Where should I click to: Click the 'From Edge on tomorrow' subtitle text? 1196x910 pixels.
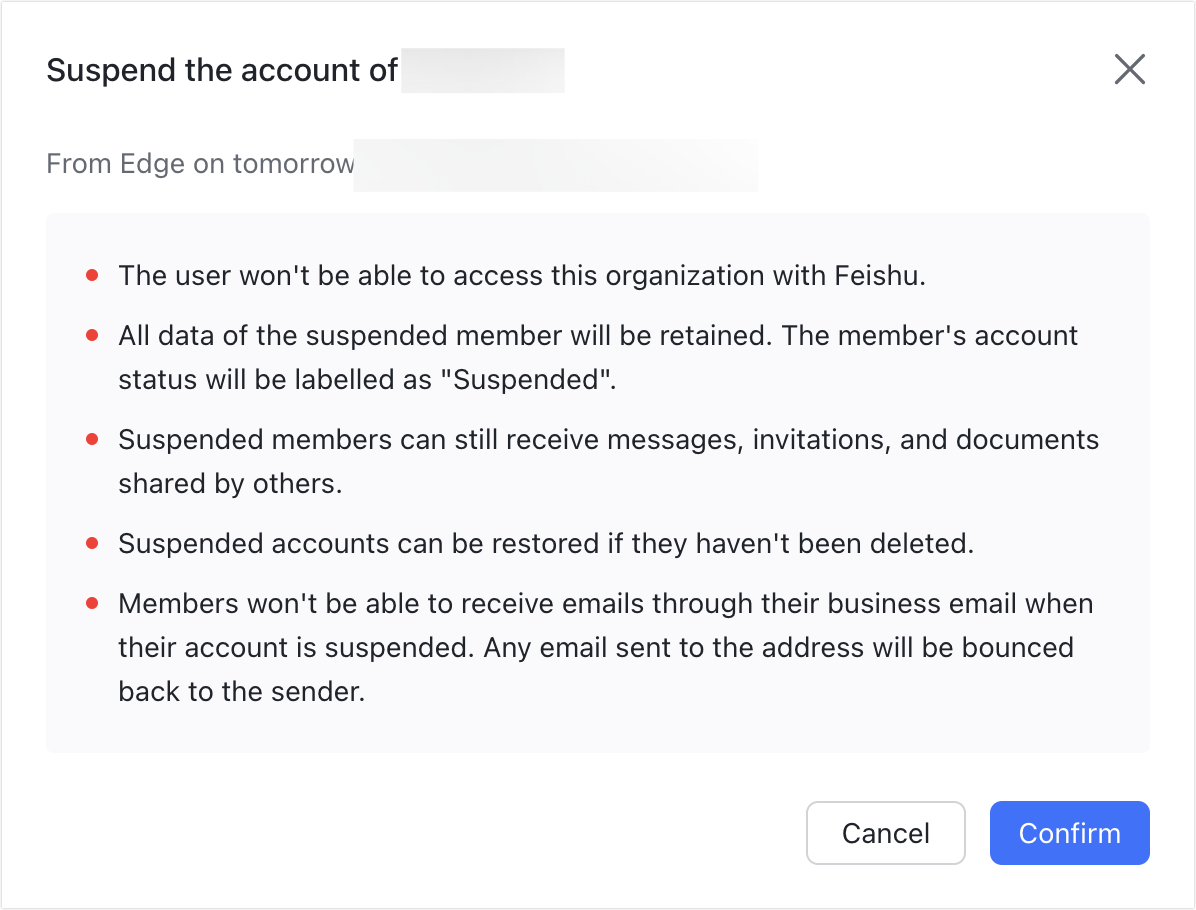click(x=199, y=164)
